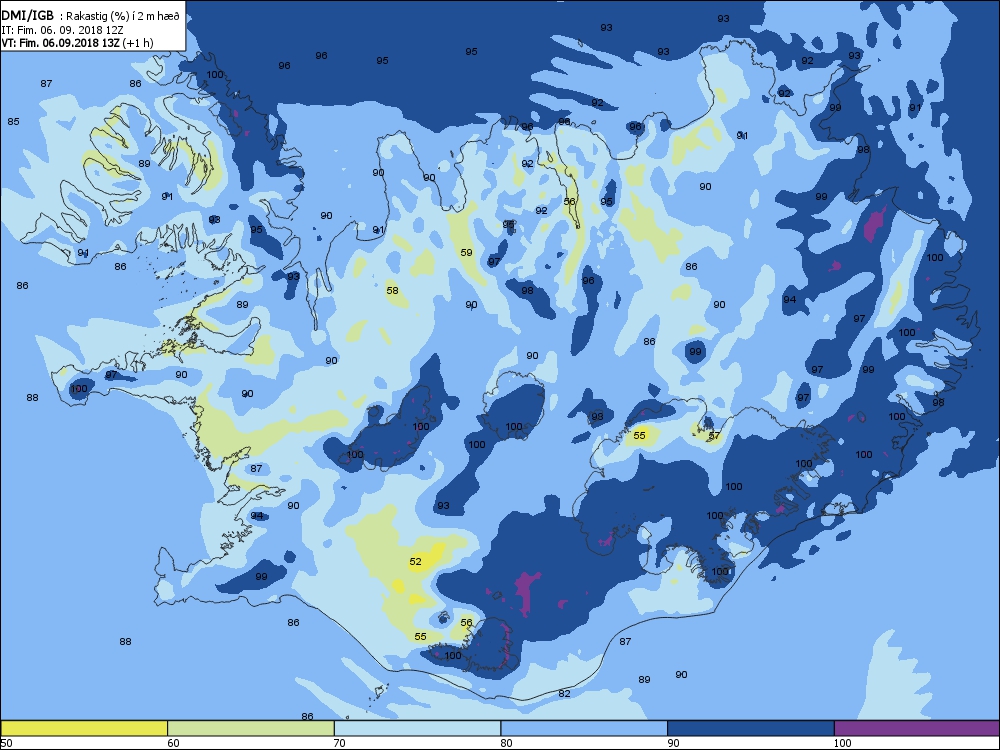The height and width of the screenshot is (750, 1000).
Task: Click the 55 value beside the 57 reading
Action: 639,435
